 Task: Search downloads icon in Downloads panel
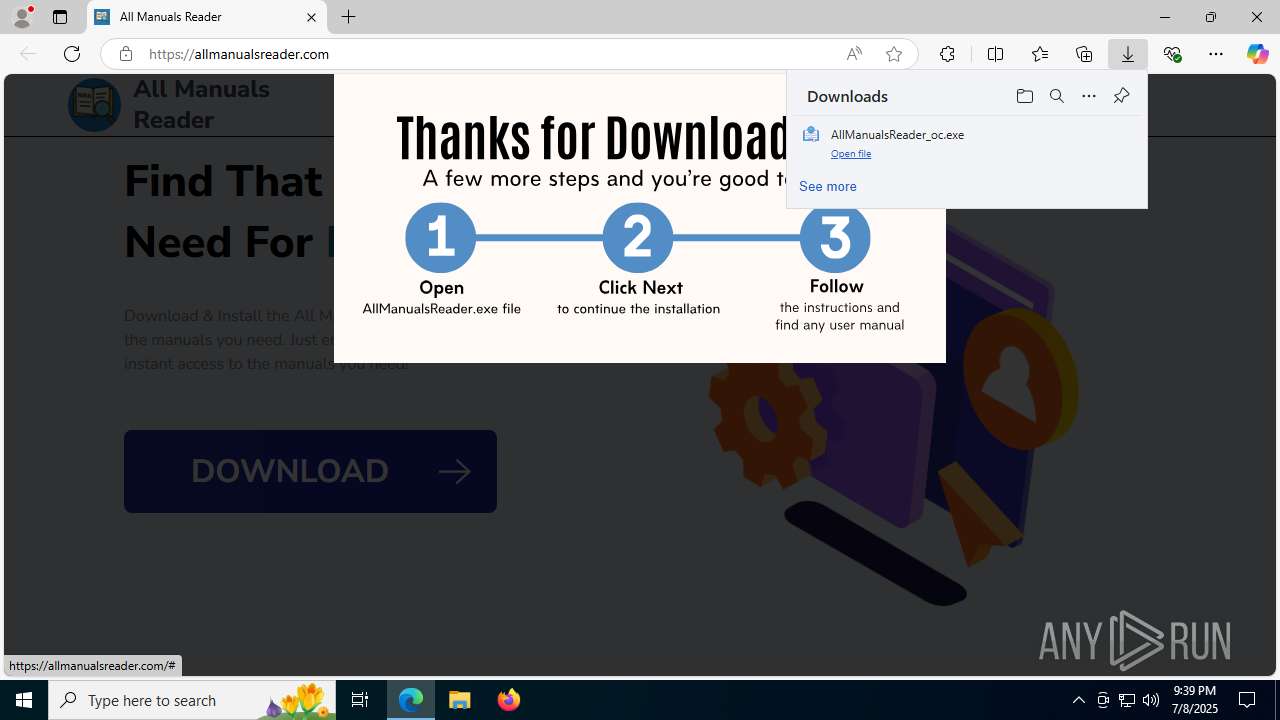click(x=1057, y=96)
